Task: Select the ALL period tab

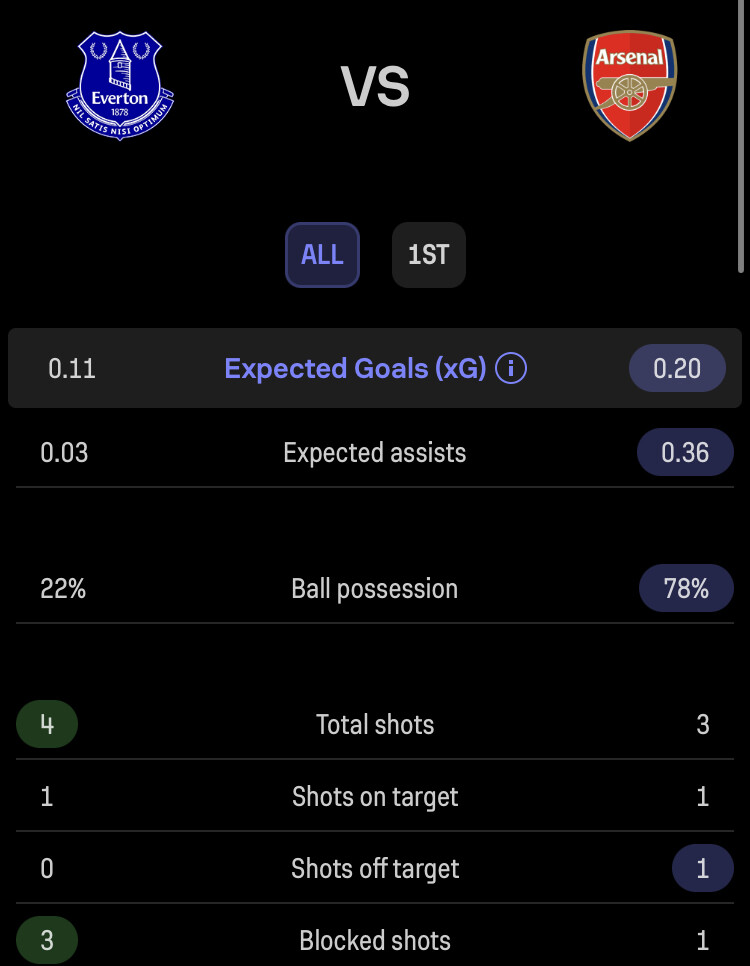Action: [322, 255]
